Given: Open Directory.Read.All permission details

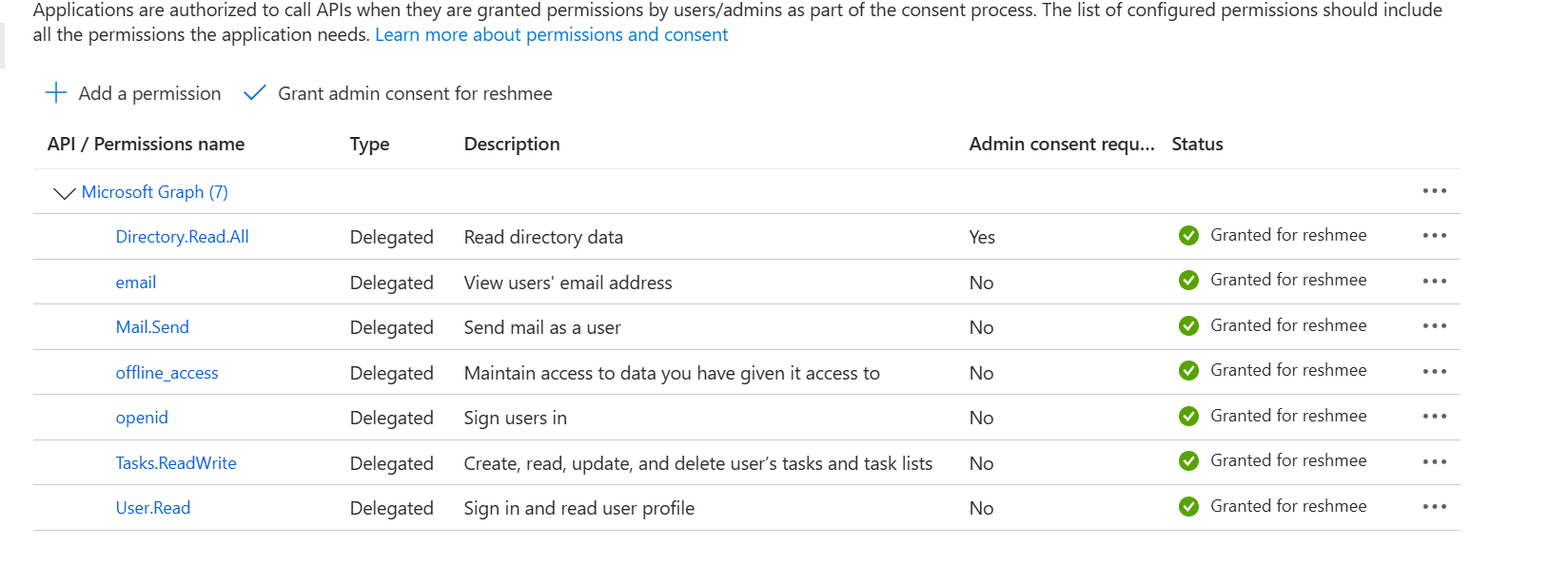Looking at the screenshot, I should click(x=183, y=237).
